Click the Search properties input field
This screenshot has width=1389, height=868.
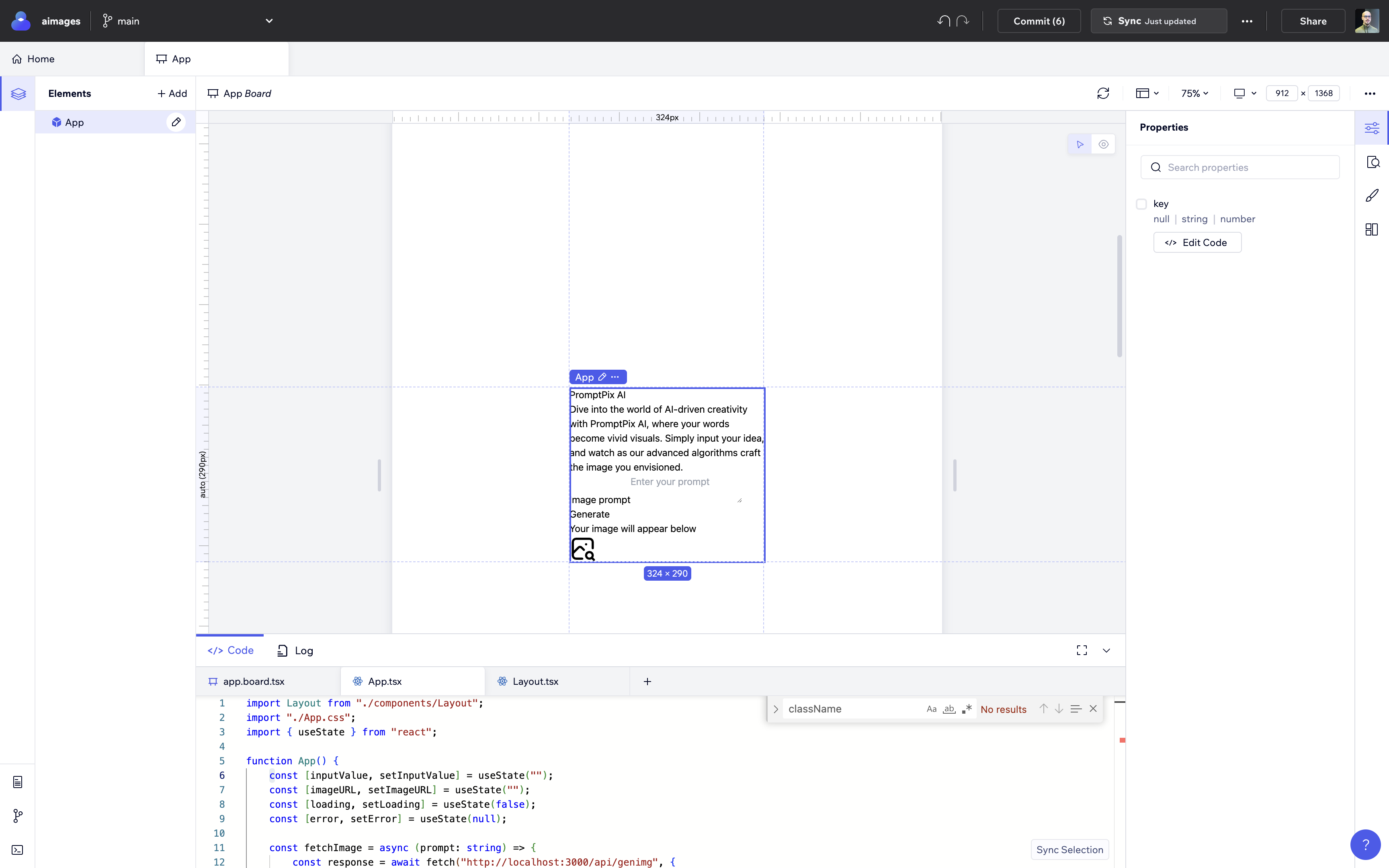pyautogui.click(x=1240, y=167)
